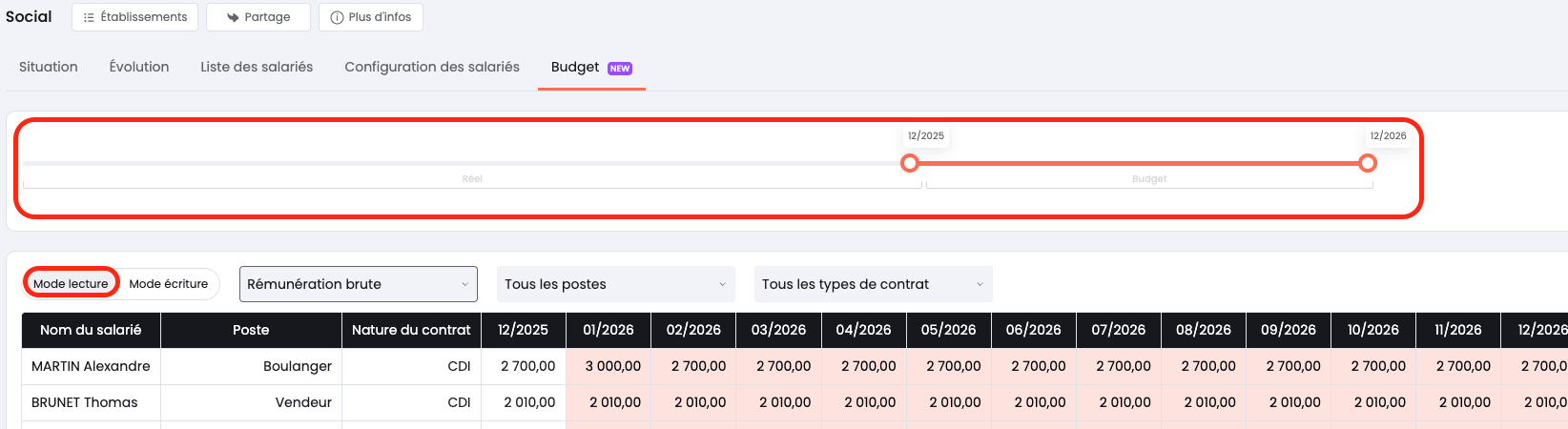The width and height of the screenshot is (1568, 429).
Task: Click the orange Budget range track
Action: click(1139, 163)
